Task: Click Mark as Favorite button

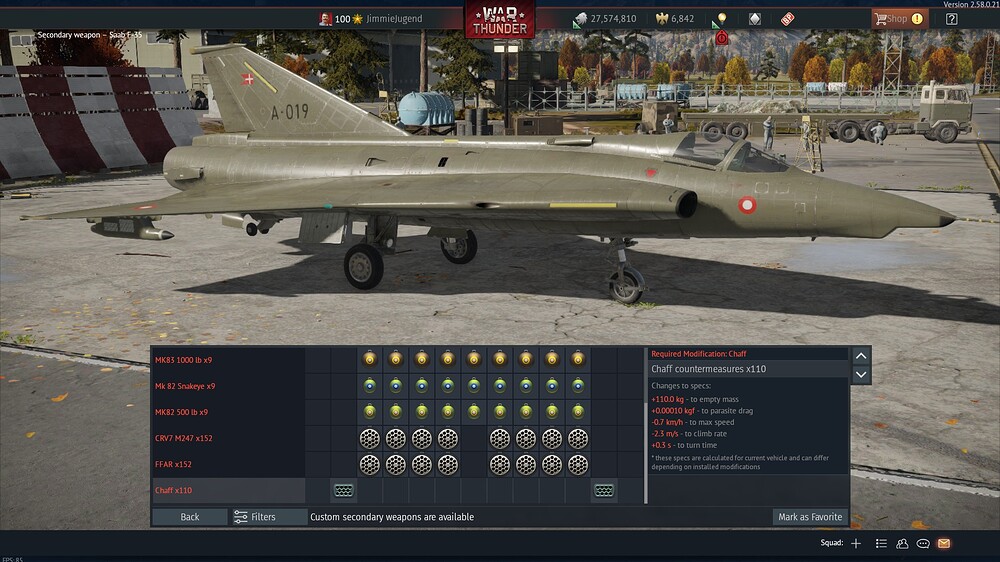Action: [810, 517]
